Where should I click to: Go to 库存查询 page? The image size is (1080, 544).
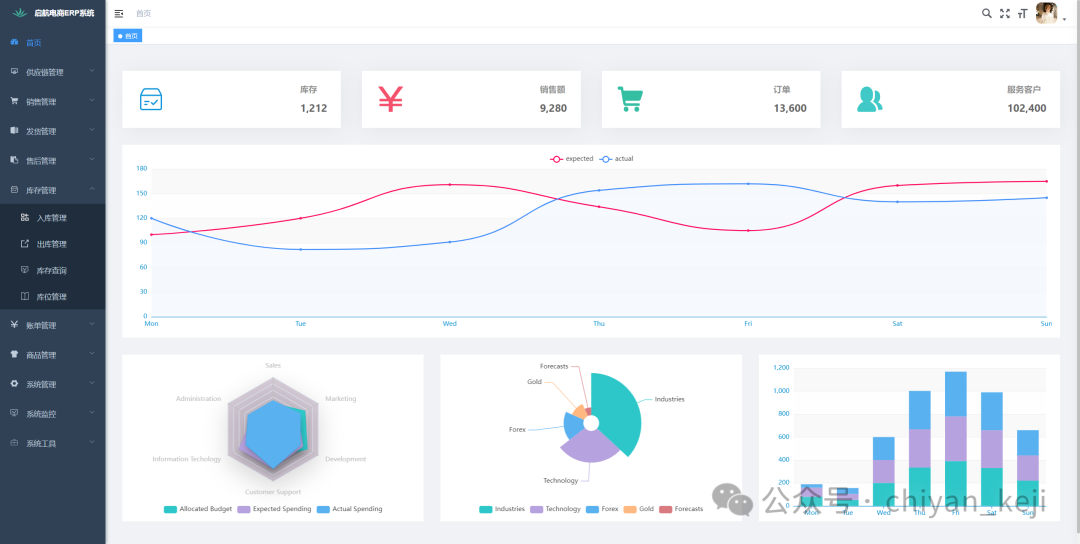(52, 271)
